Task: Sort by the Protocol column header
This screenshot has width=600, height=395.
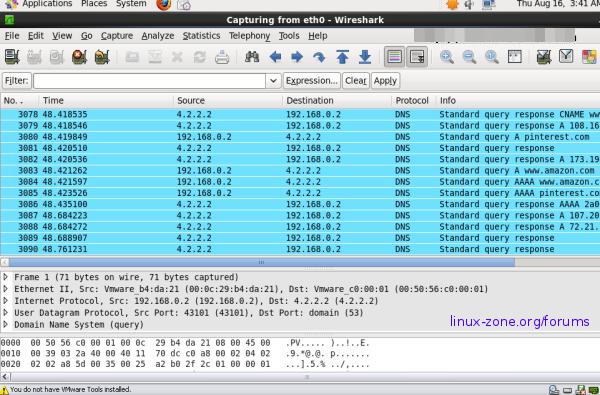Action: click(414, 101)
